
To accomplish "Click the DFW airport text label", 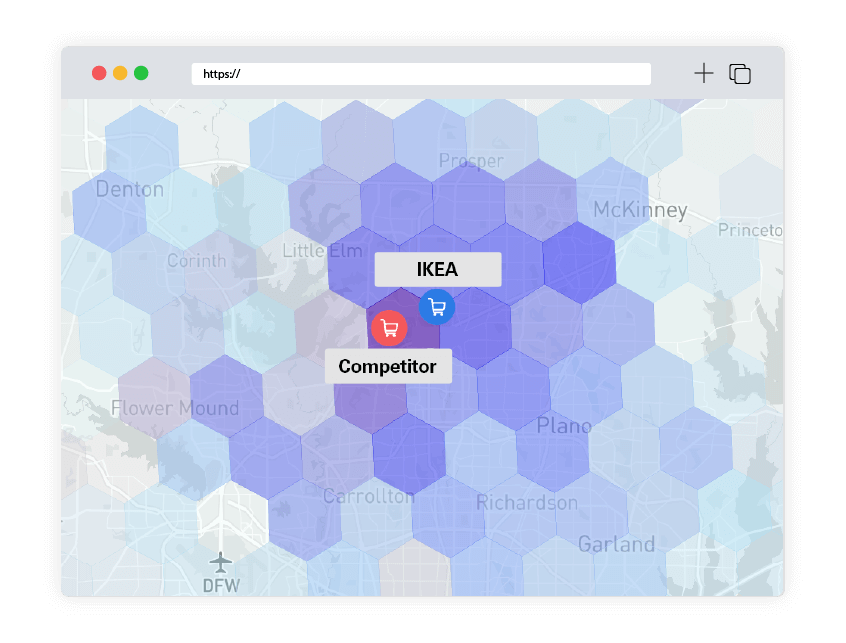I will click(x=221, y=586).
